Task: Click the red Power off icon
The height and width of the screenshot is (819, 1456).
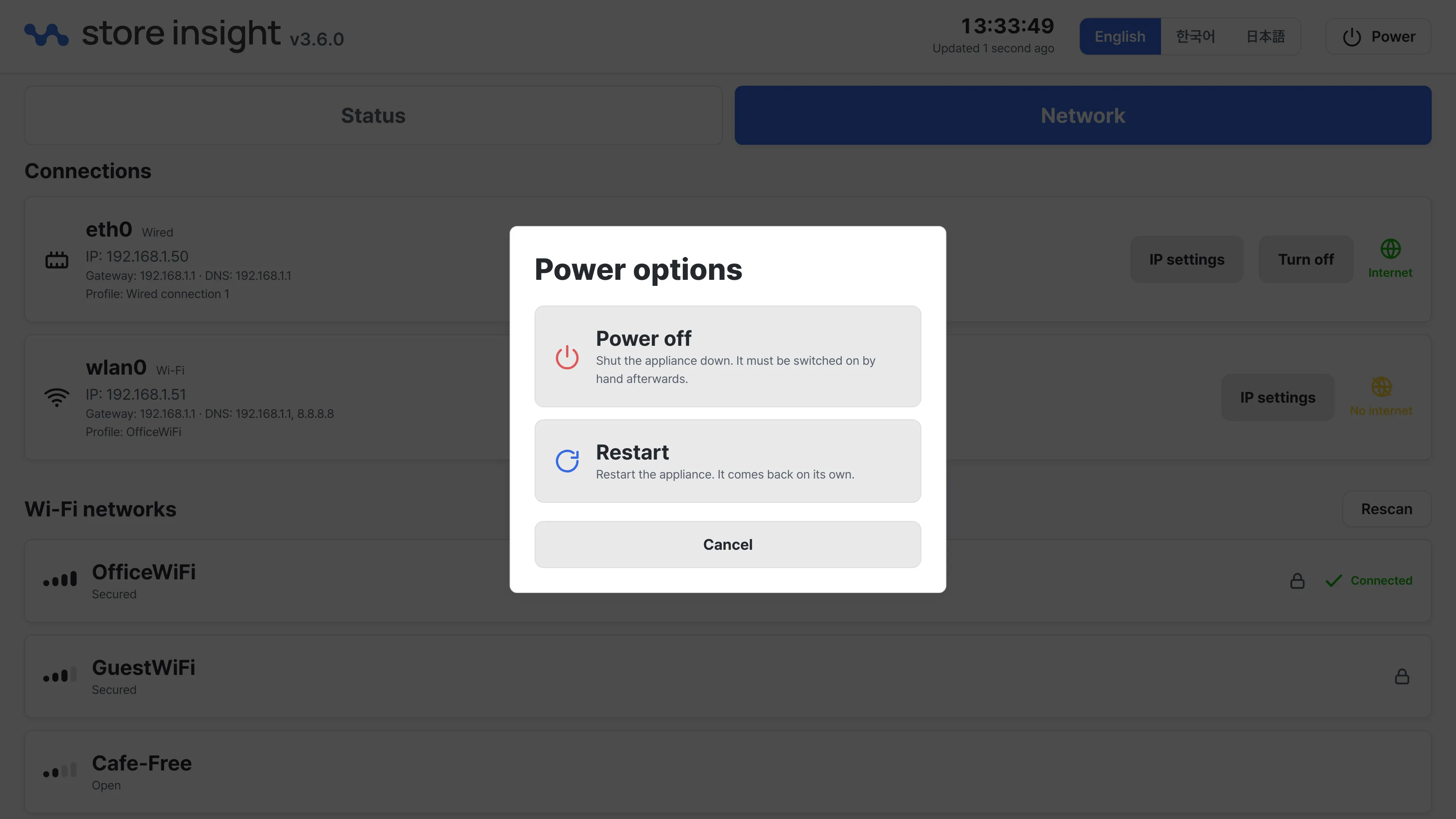Action: click(x=567, y=357)
